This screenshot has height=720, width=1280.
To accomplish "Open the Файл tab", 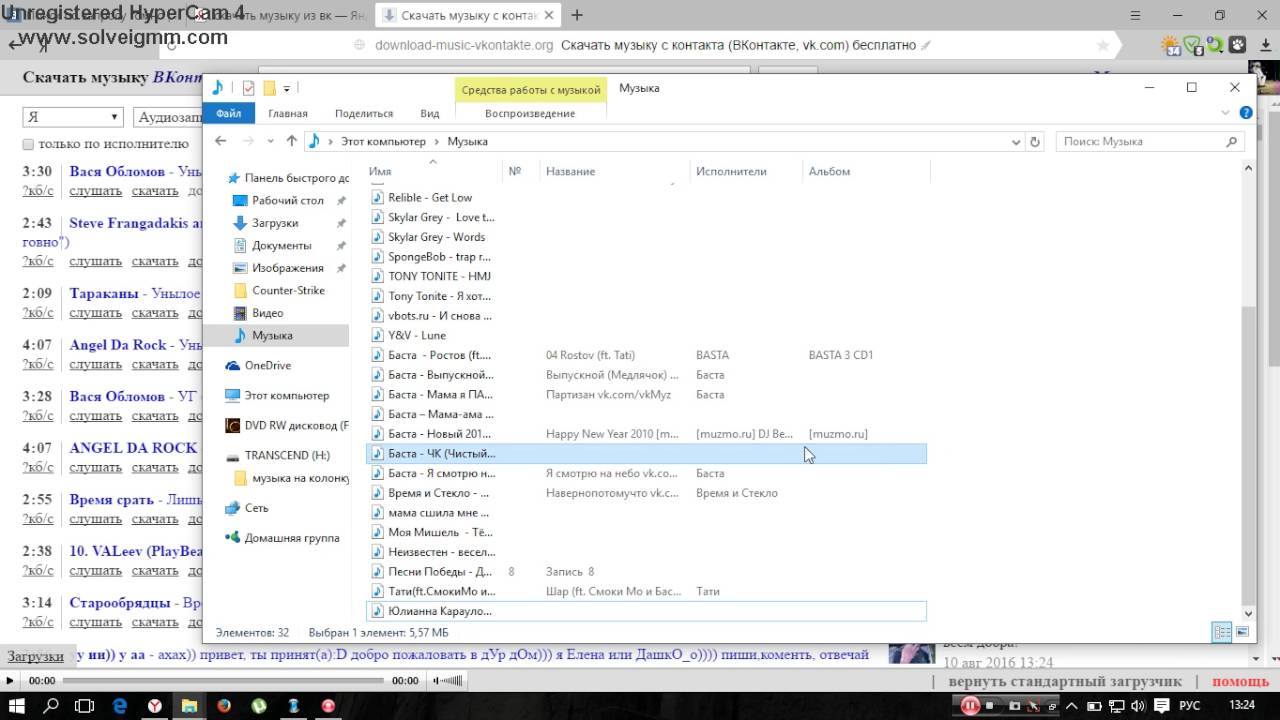I will tap(228, 113).
